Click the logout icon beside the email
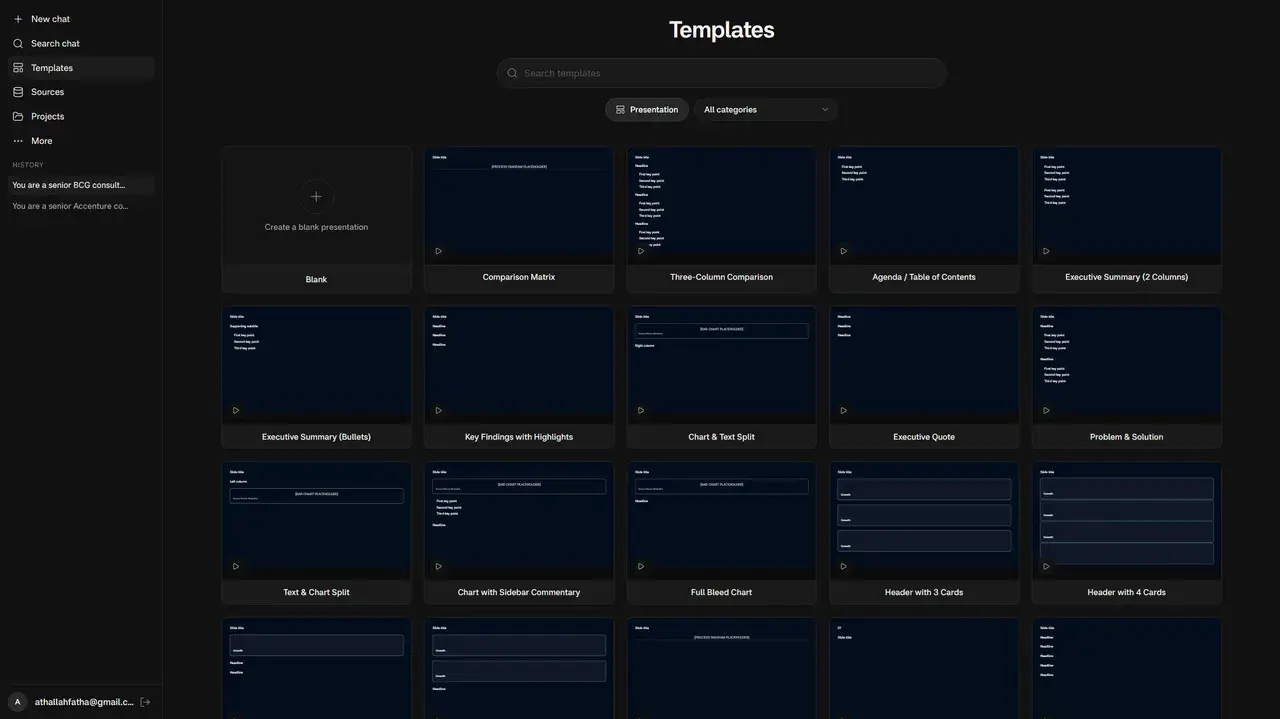Screen dimensions: 1280x719 (145, 702)
